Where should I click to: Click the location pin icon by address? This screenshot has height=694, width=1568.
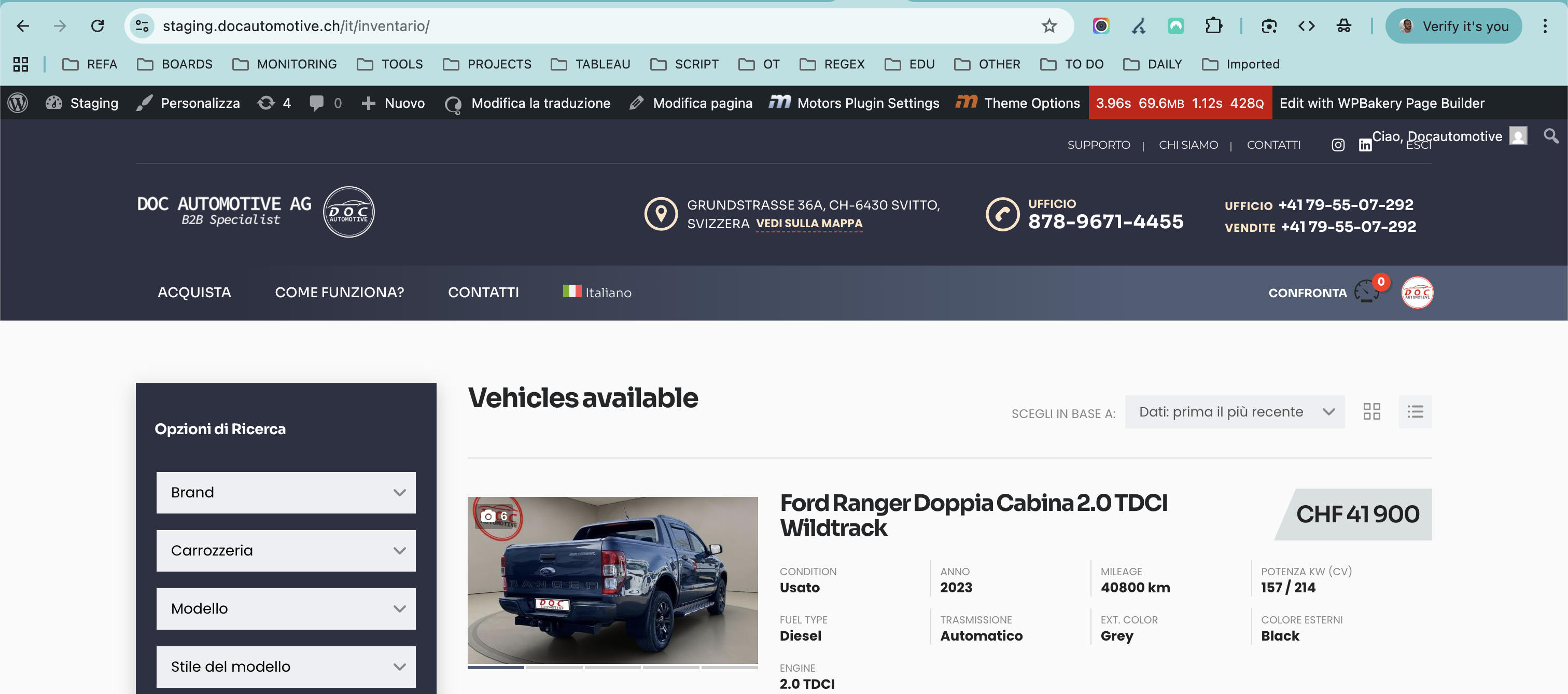pos(661,214)
